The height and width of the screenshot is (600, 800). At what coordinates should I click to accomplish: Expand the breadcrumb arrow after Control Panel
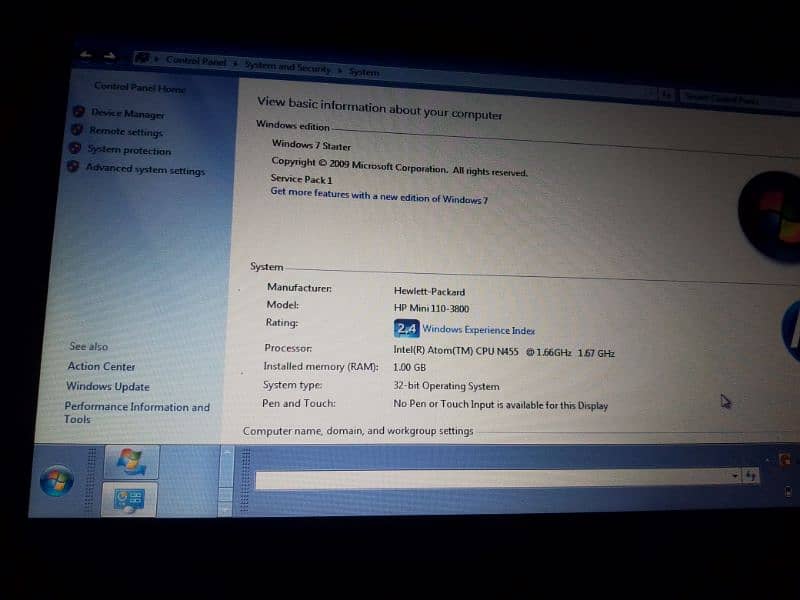click(x=236, y=64)
